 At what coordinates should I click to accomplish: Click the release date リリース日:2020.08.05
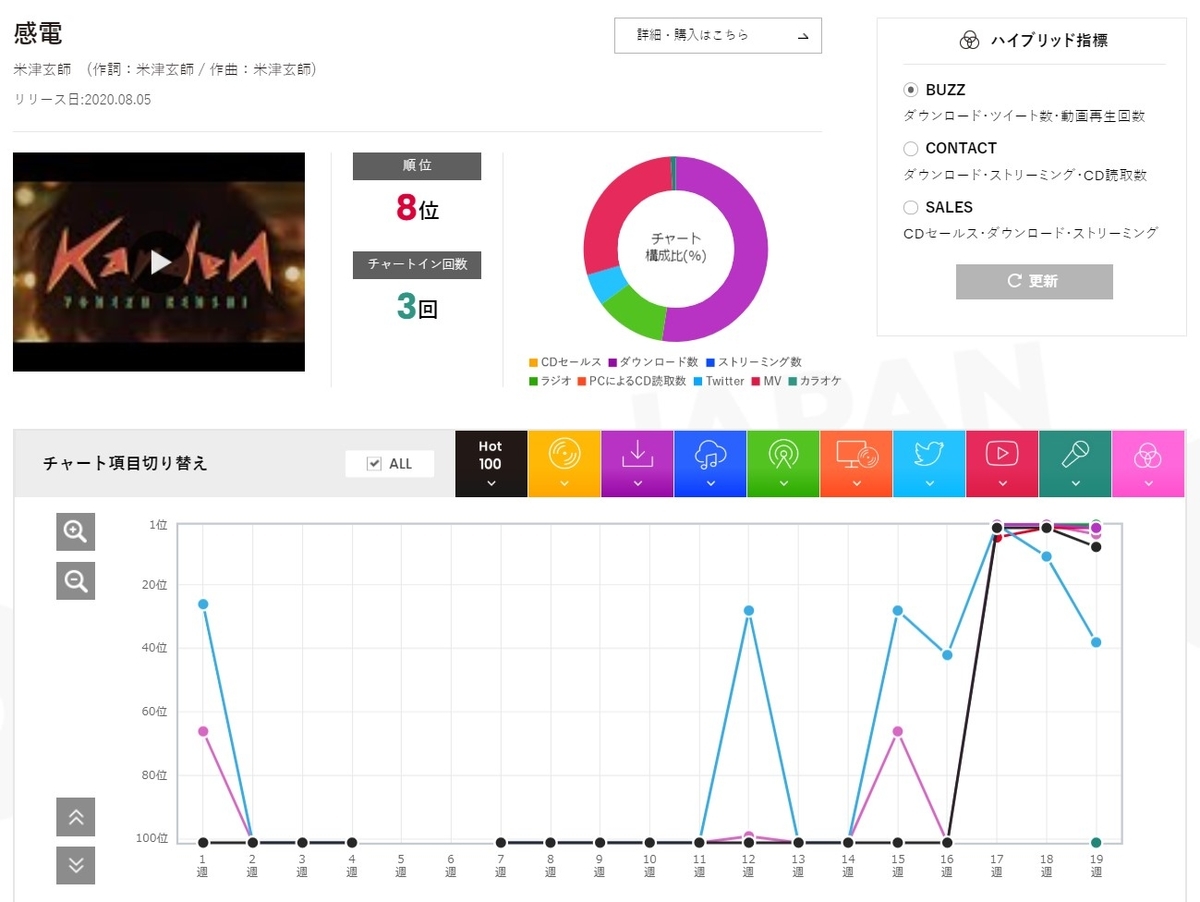[82, 100]
